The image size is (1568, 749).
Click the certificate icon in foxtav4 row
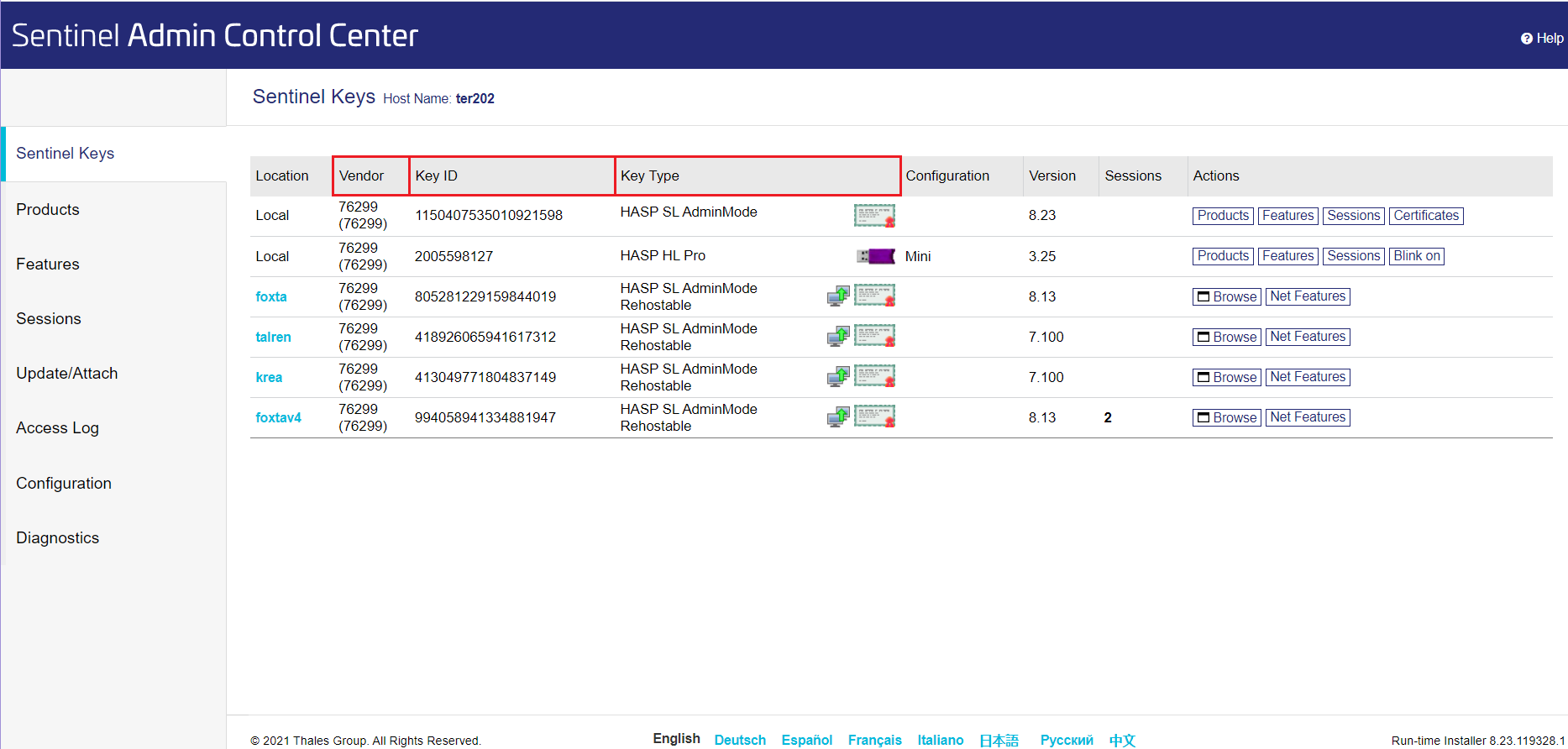(x=874, y=416)
